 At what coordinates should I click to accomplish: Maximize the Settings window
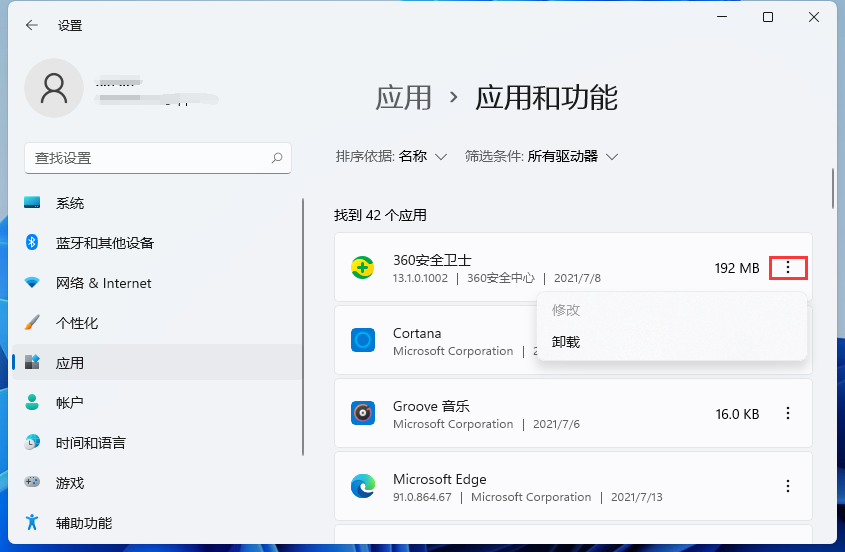[x=768, y=17]
